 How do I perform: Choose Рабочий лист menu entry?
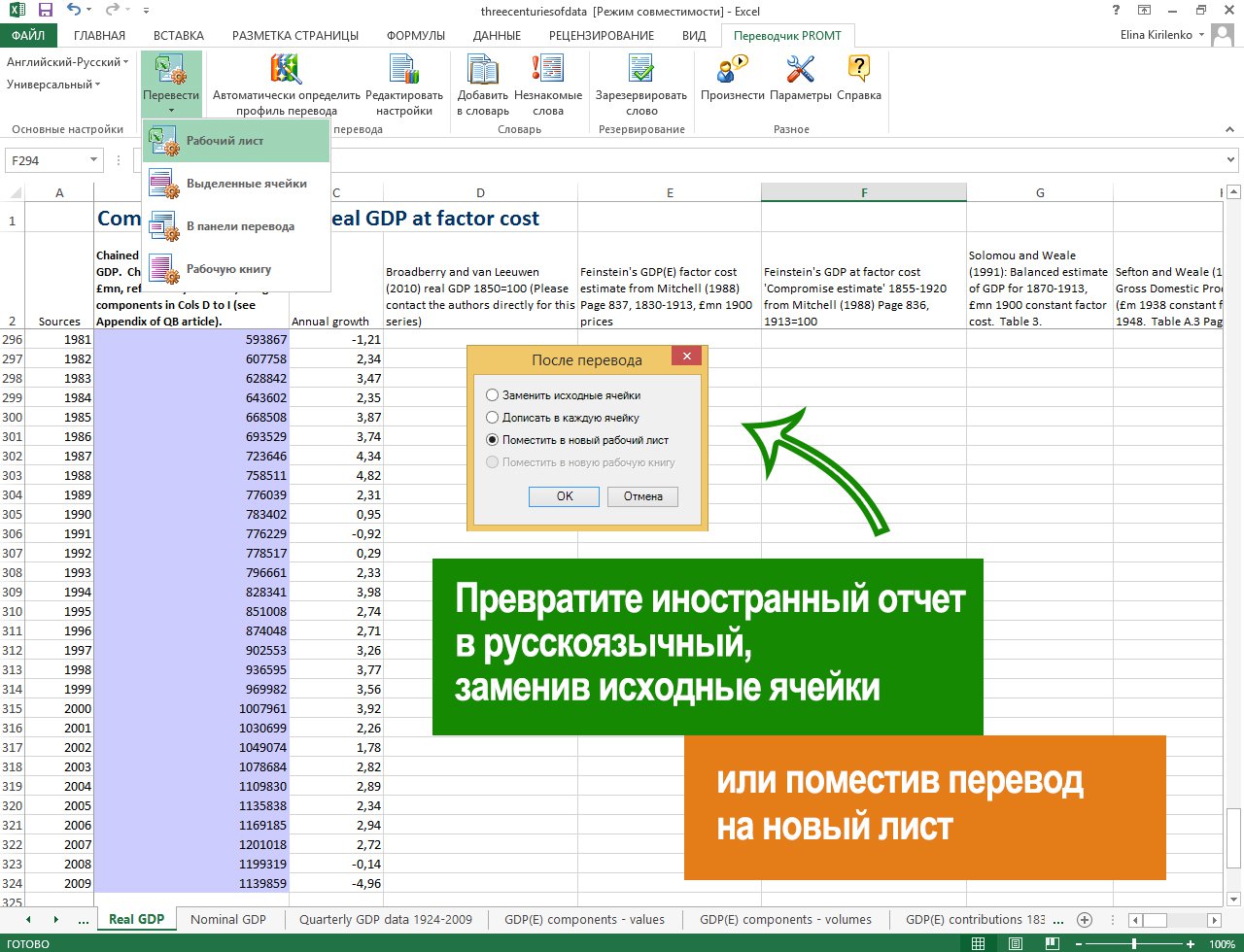236,141
